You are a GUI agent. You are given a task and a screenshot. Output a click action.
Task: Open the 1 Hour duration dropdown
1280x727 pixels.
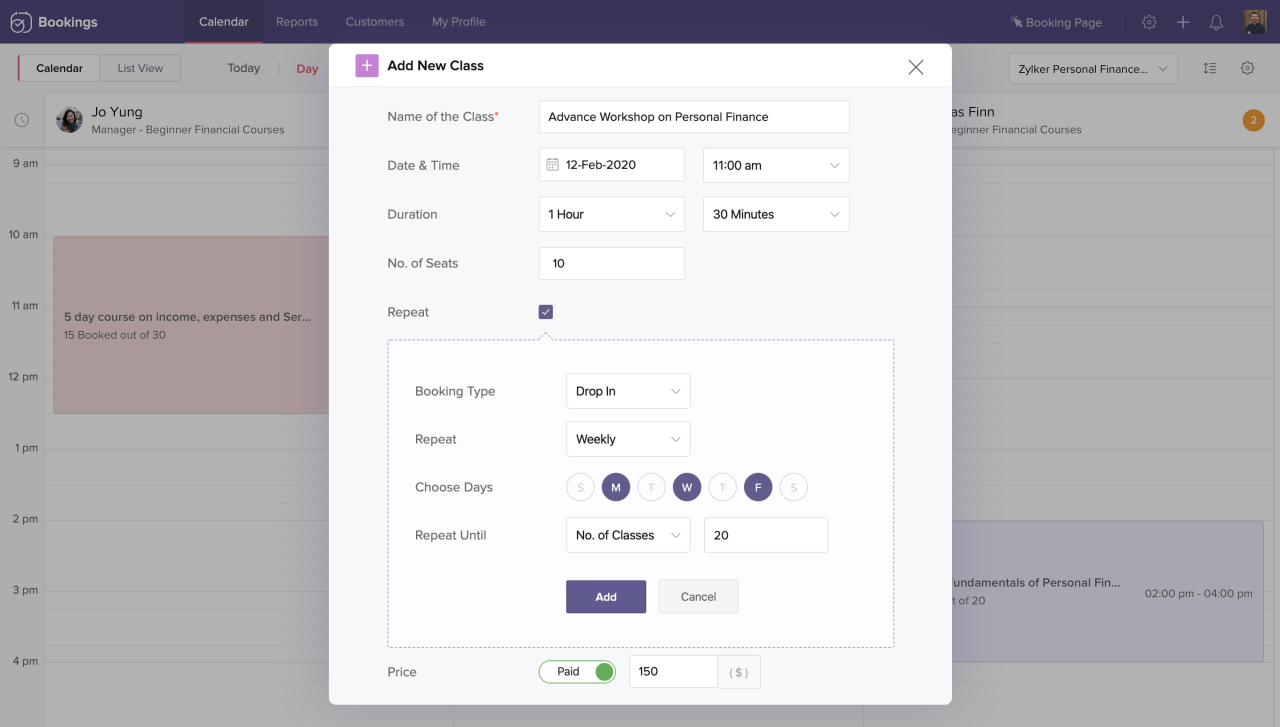coord(612,214)
